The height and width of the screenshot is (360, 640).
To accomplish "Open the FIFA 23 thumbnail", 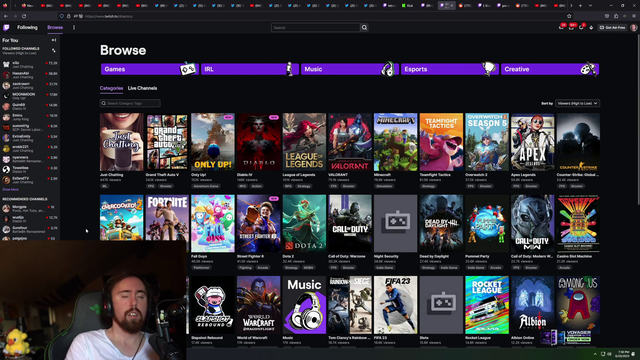I will tap(396, 305).
